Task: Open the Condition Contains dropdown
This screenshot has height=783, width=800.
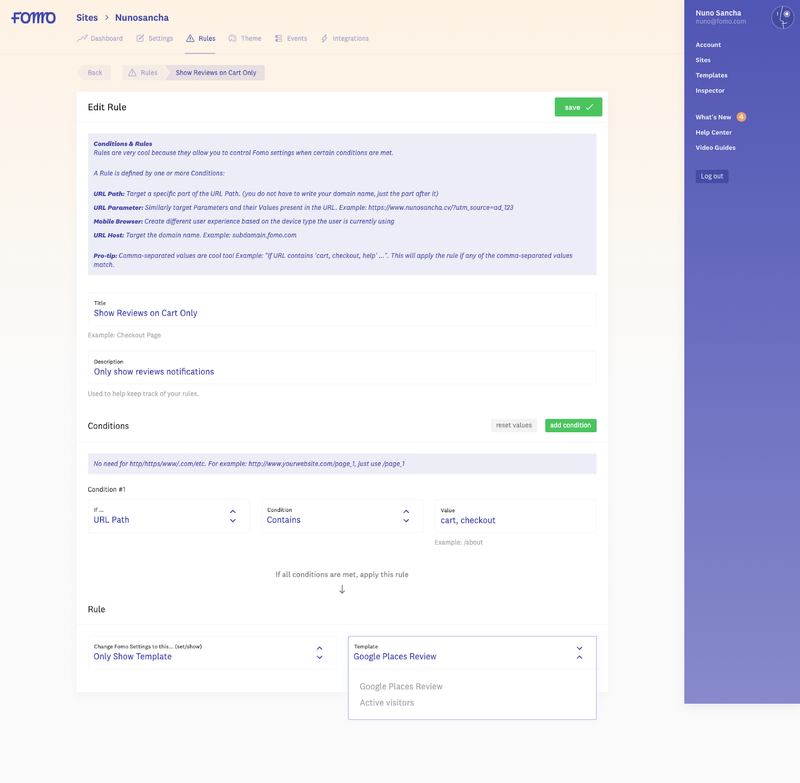Action: (342, 516)
